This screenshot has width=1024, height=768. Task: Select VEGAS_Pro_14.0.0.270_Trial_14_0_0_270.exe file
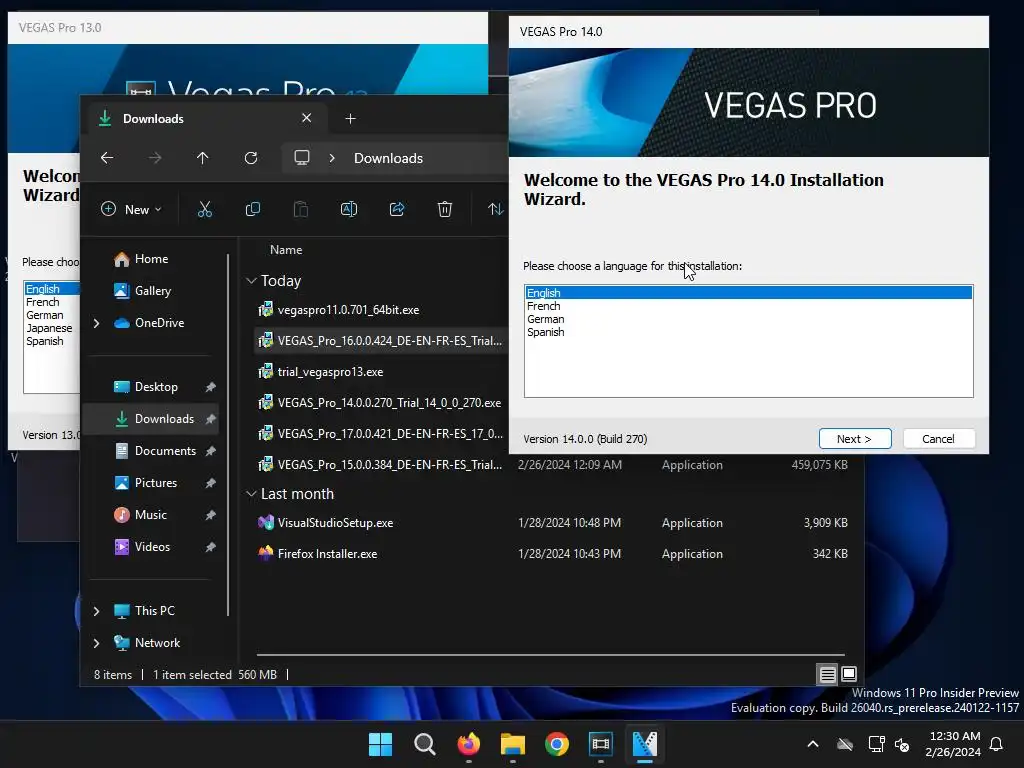(x=380, y=403)
